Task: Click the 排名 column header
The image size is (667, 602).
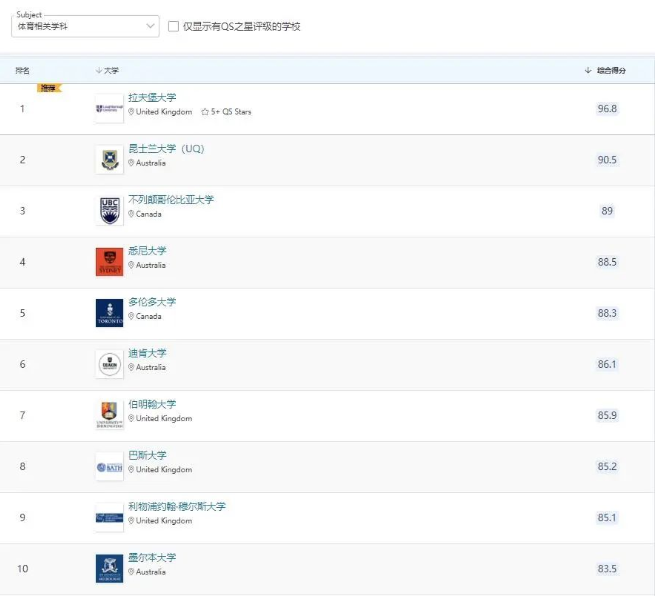Action: tap(23, 71)
